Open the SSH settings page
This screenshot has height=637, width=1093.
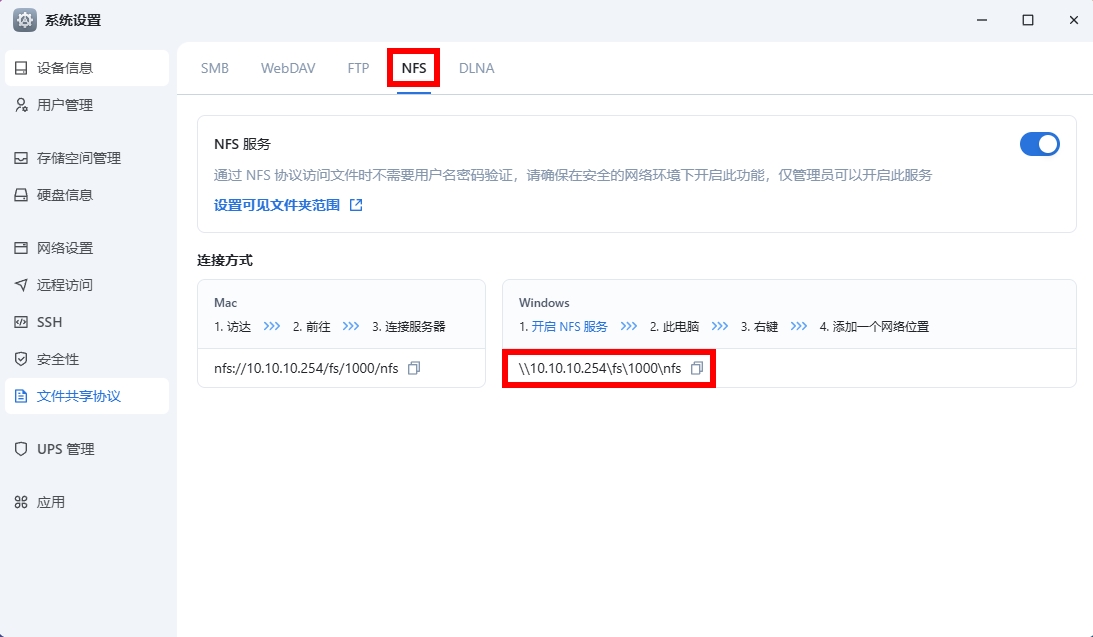pos(50,322)
